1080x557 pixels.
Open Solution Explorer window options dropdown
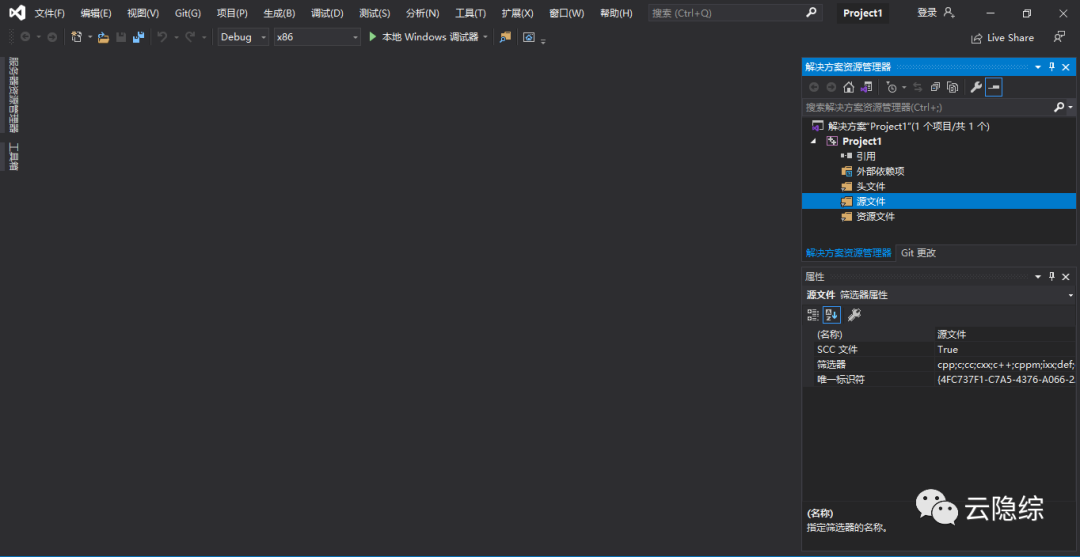(1038, 67)
